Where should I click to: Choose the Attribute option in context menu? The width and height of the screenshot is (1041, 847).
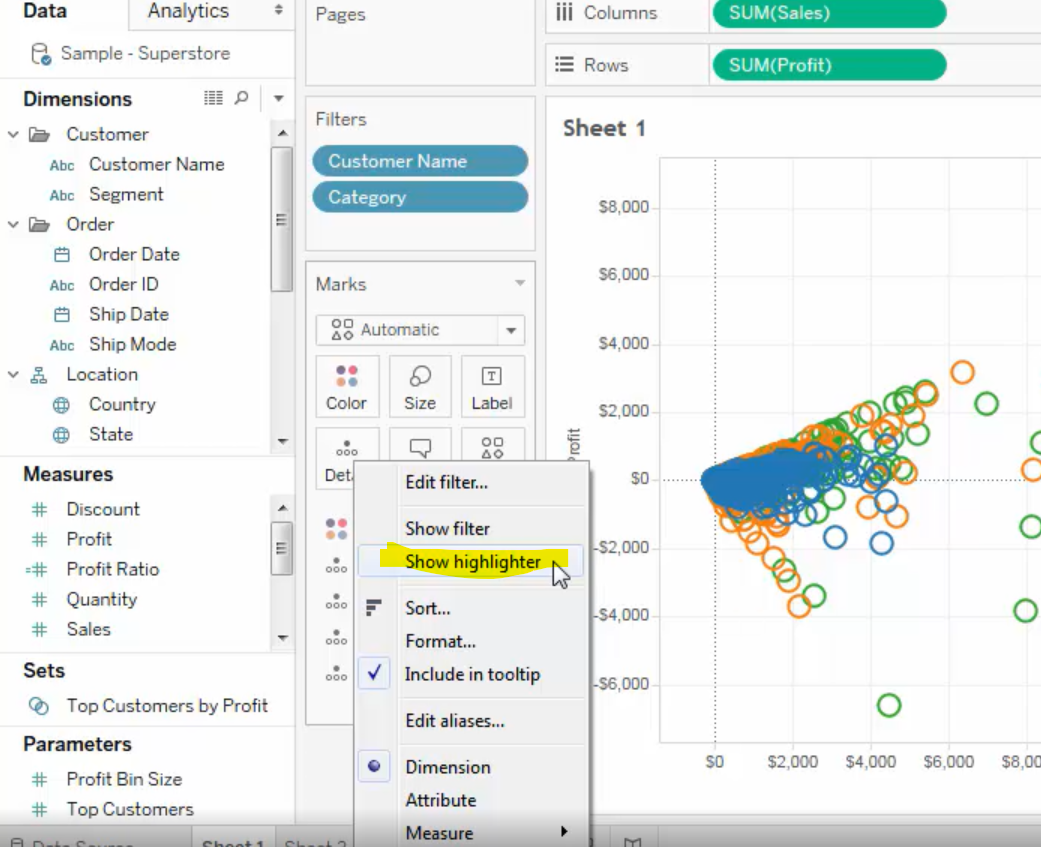441,800
